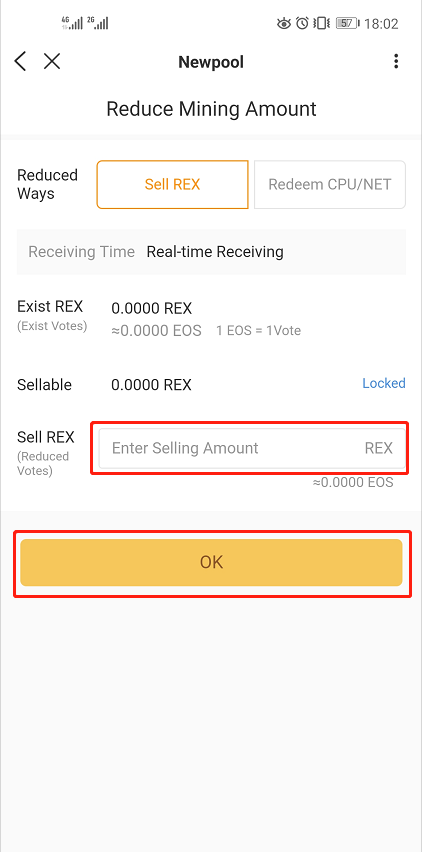Tap the vibrate mode status icon
Viewport: 422px width, 852px height.
321,23
